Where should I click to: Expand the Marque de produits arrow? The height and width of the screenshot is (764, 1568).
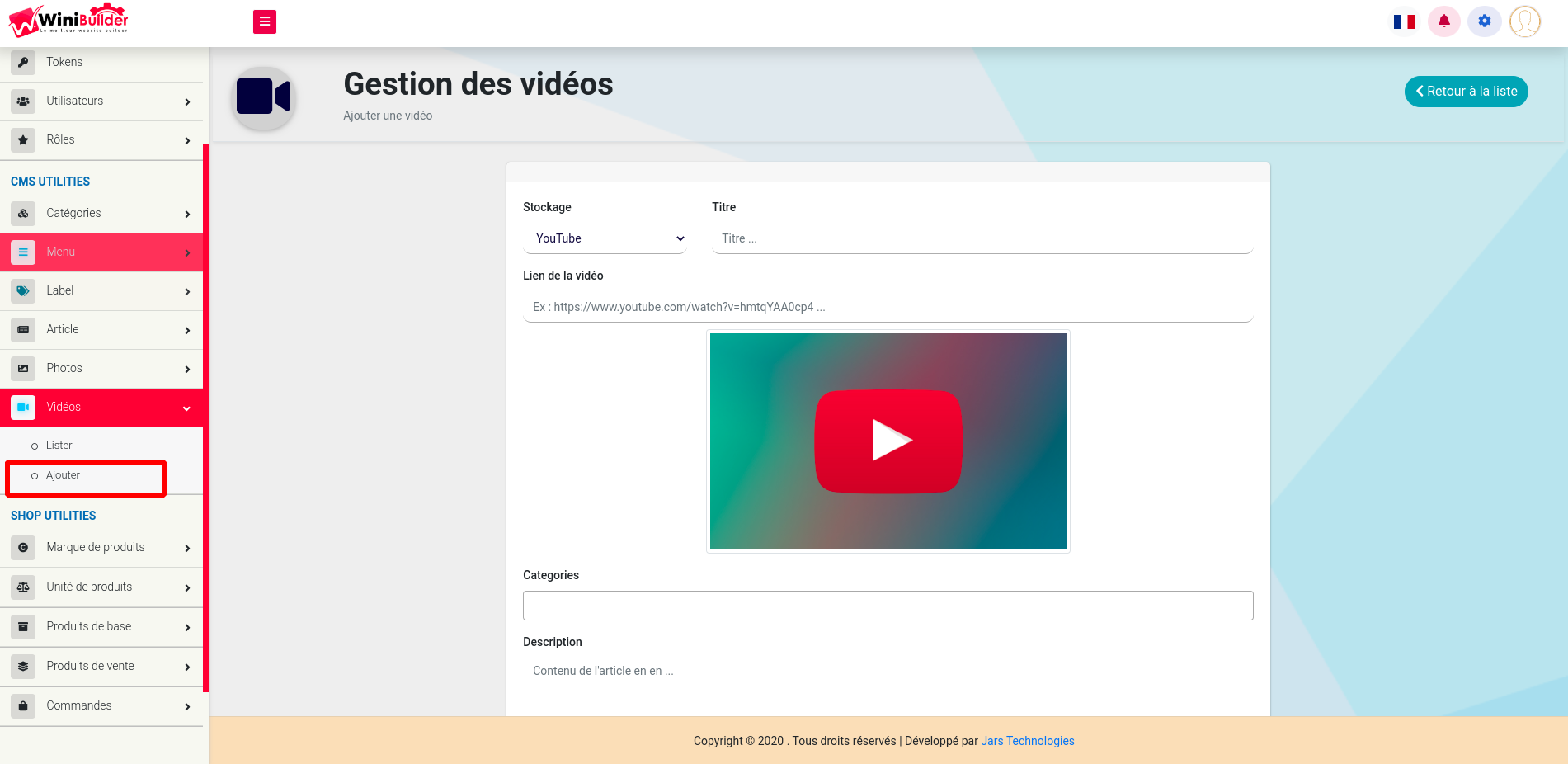tap(187, 549)
